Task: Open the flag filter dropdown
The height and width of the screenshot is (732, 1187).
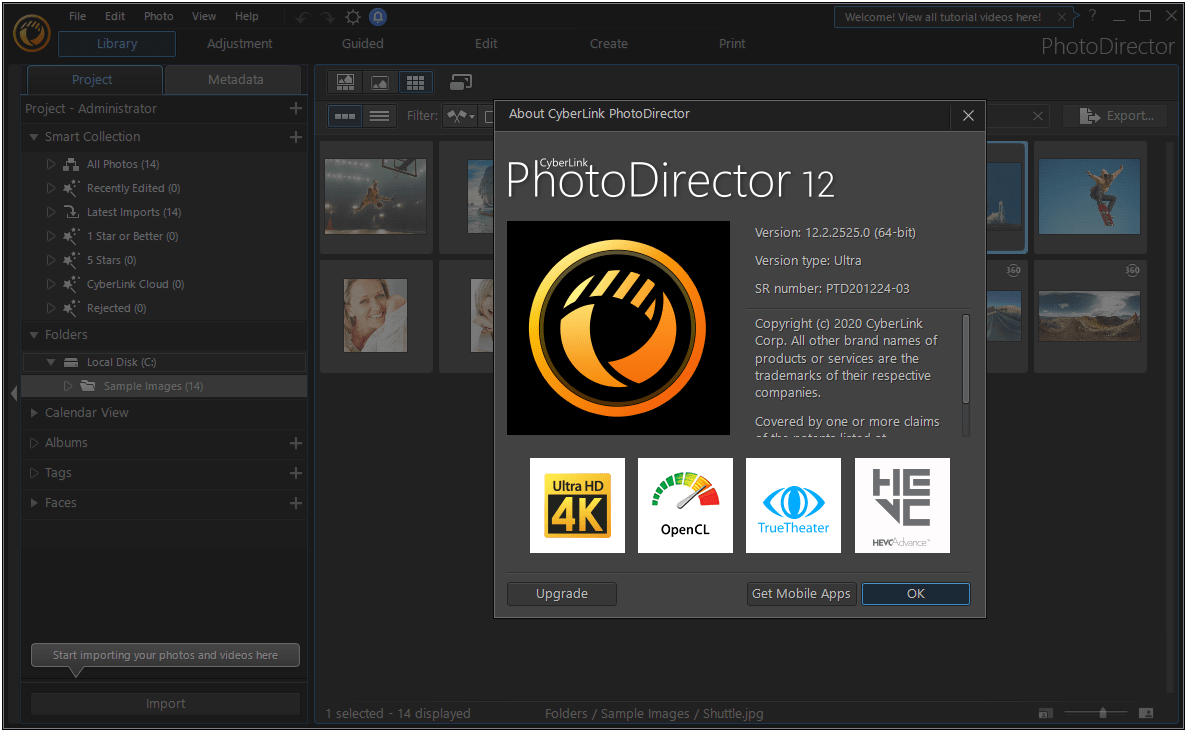Action: [460, 116]
